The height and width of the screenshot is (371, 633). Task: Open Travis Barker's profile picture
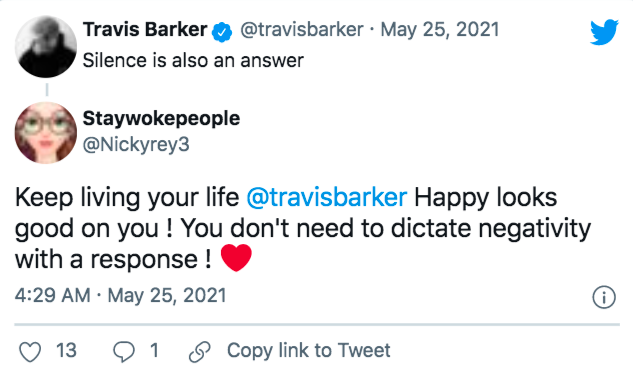[x=46, y=46]
